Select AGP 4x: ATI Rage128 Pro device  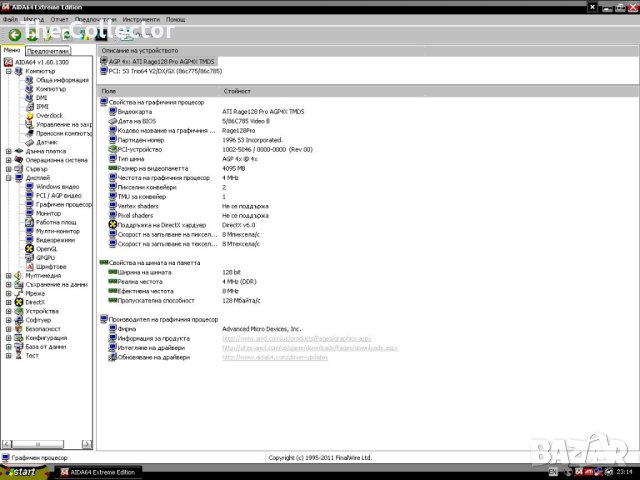(x=158, y=62)
